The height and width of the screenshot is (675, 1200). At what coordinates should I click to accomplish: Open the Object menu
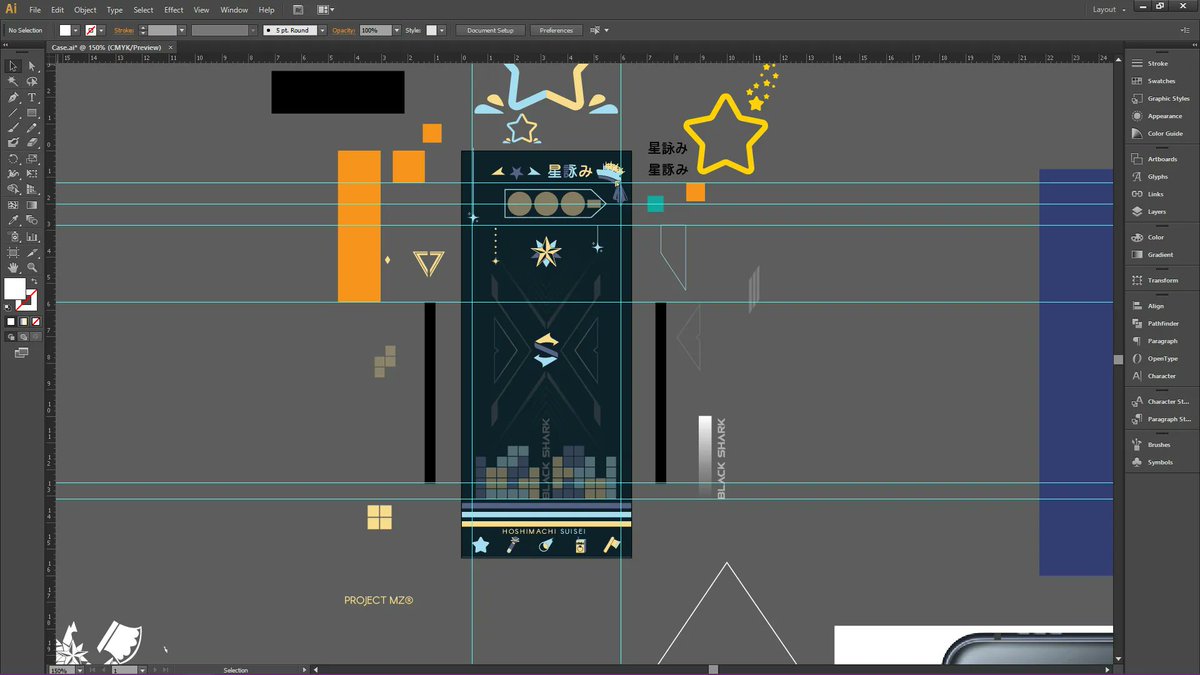[85, 9]
